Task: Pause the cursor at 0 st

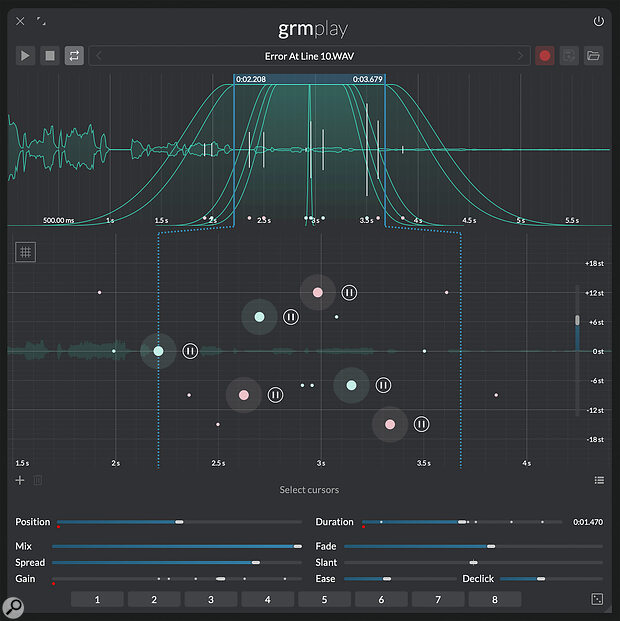Action: pos(190,351)
